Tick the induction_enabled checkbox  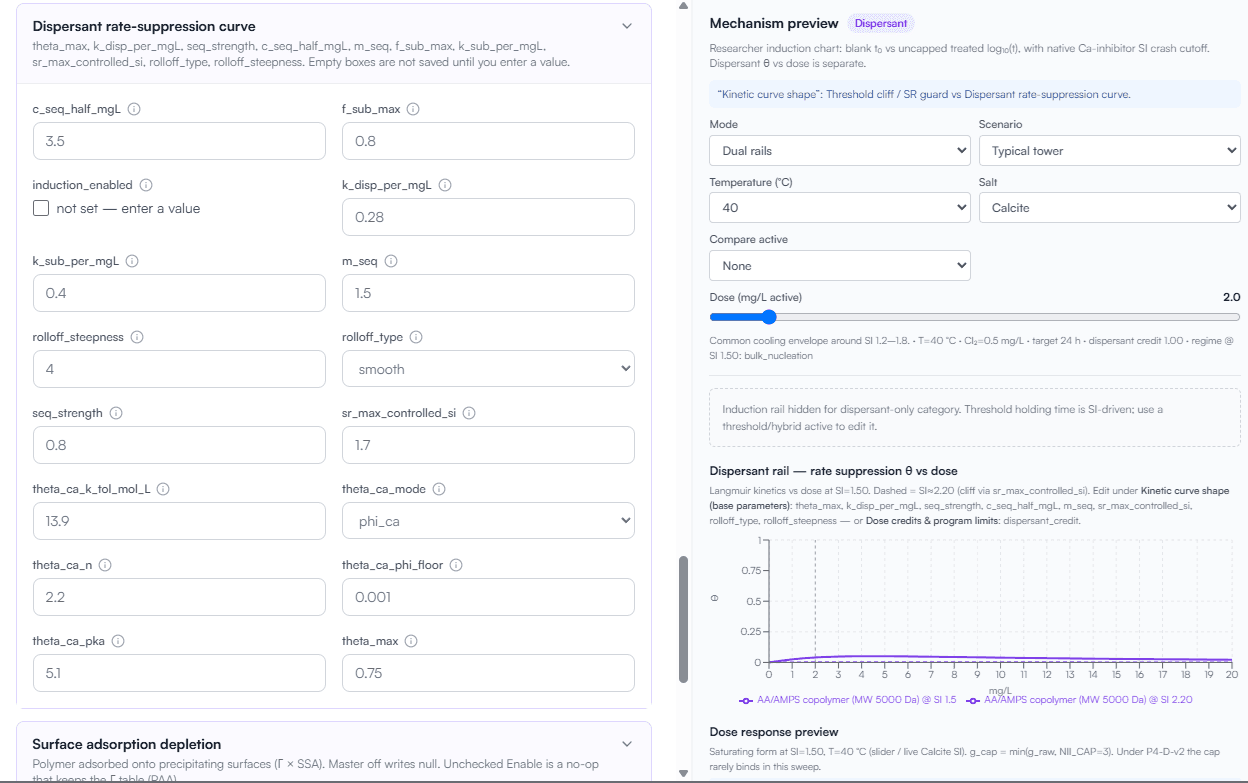pyautogui.click(x=41, y=208)
